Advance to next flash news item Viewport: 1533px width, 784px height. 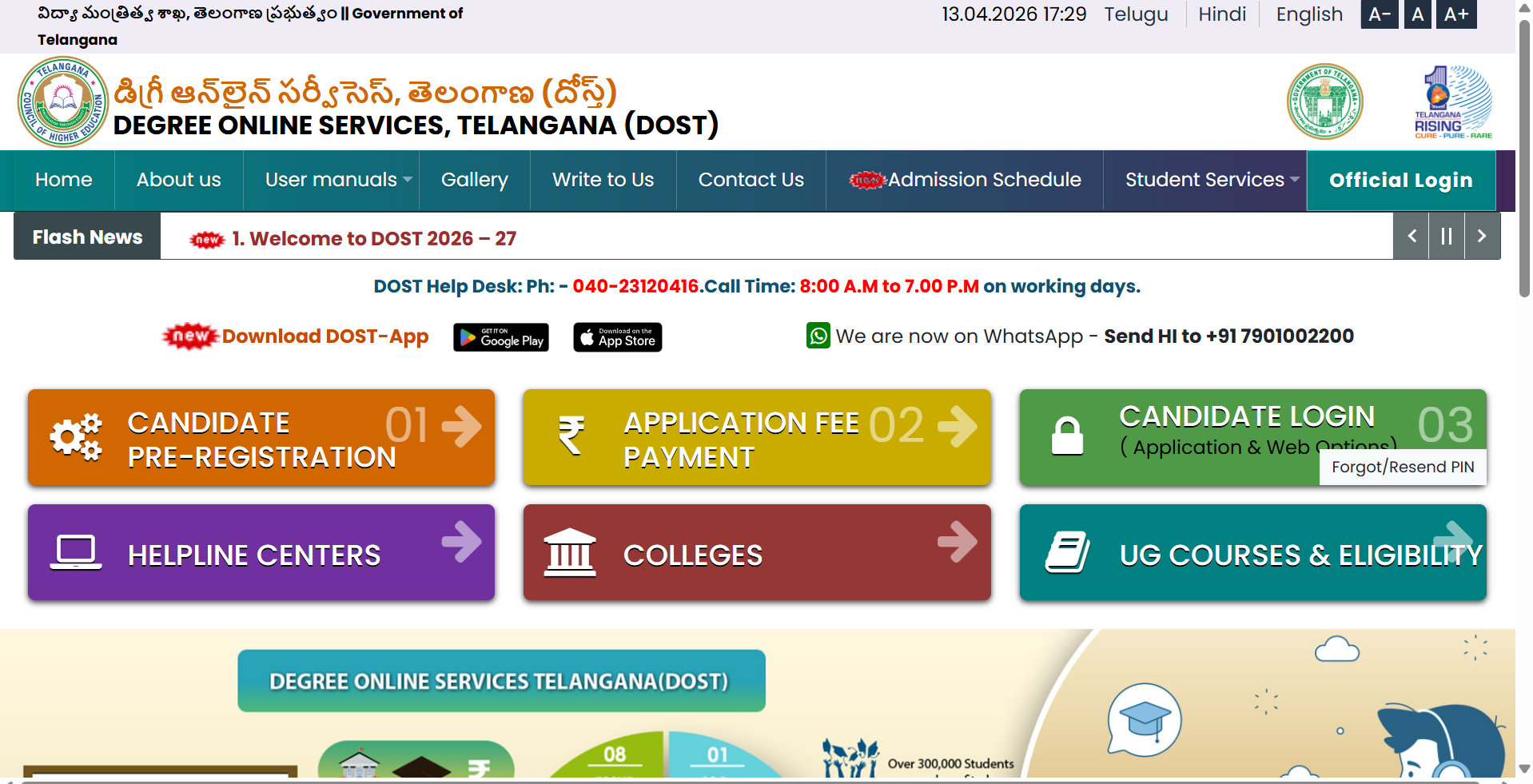1481,236
